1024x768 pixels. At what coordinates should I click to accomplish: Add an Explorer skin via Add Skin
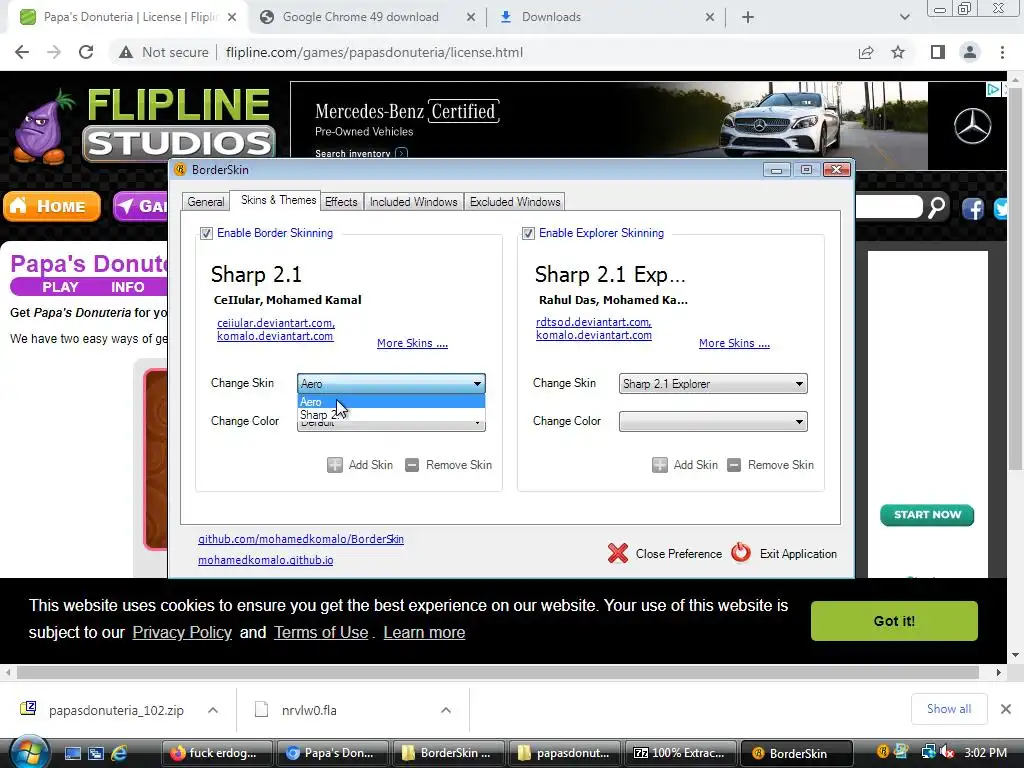(685, 465)
